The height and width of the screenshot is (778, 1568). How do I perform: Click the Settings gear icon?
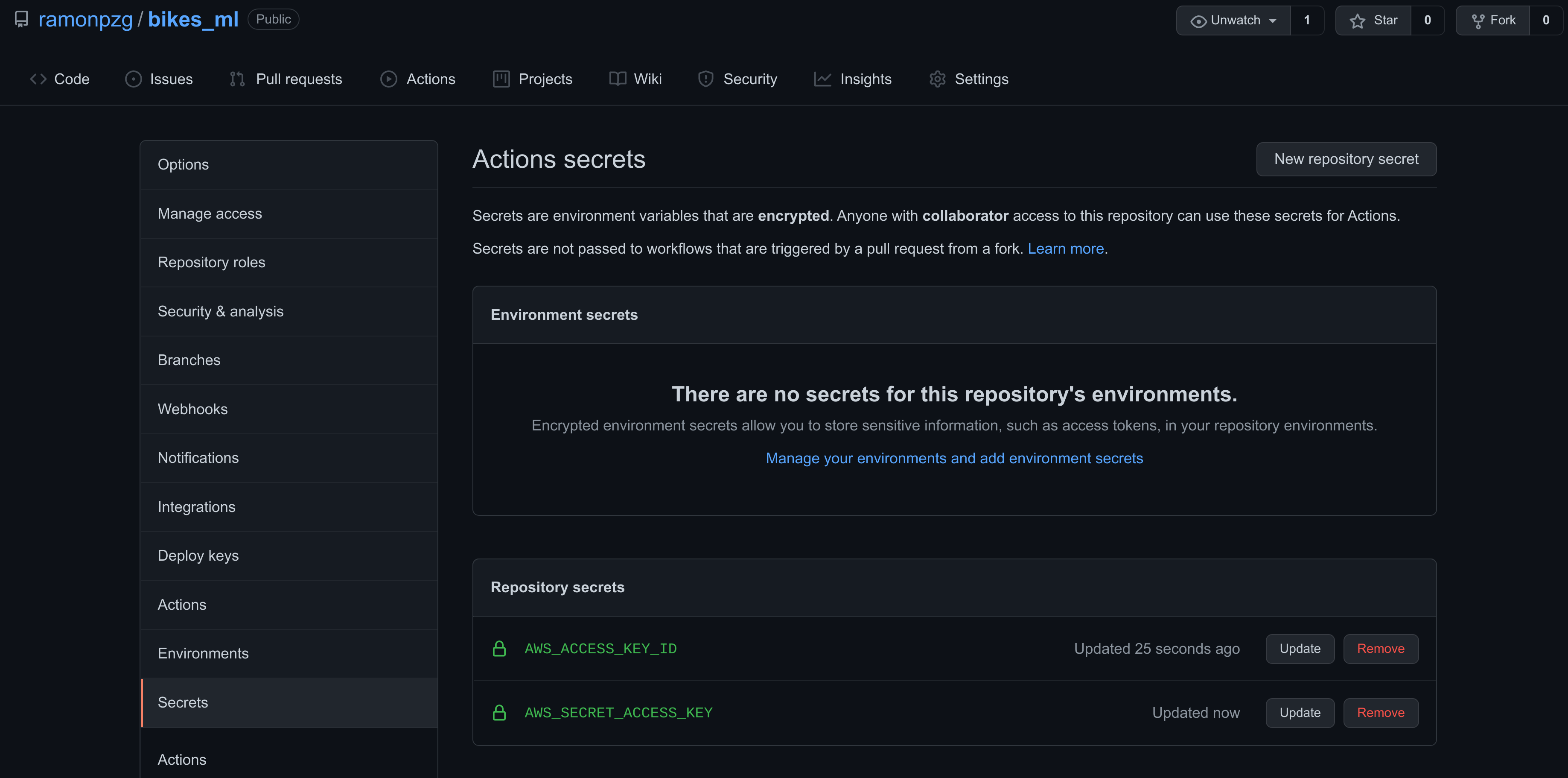coord(937,79)
